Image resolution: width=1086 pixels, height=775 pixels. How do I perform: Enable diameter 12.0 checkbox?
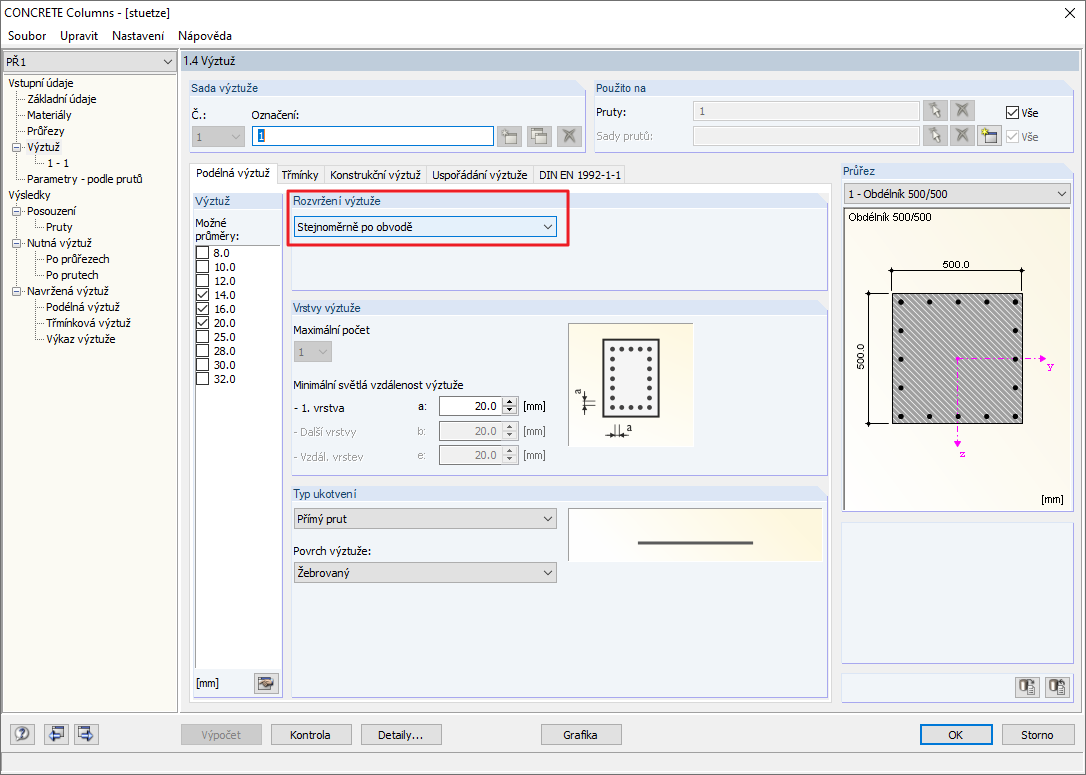coord(202,280)
